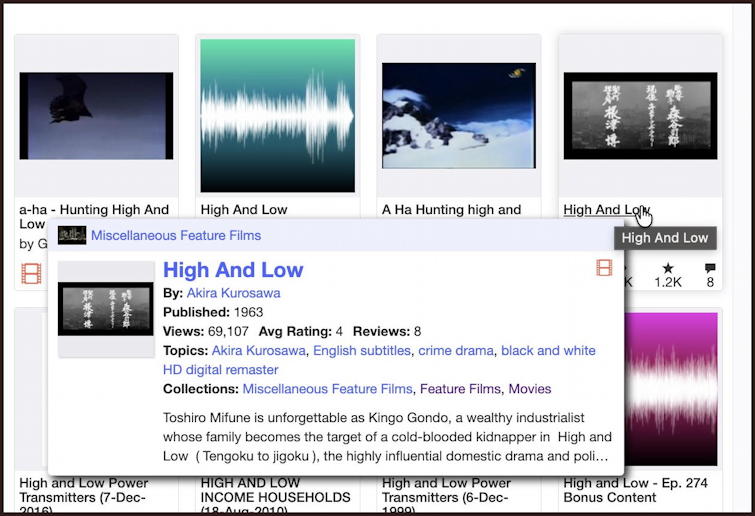Open the 'black and white' topic
Viewport: 755px width, 516px height.
point(548,350)
